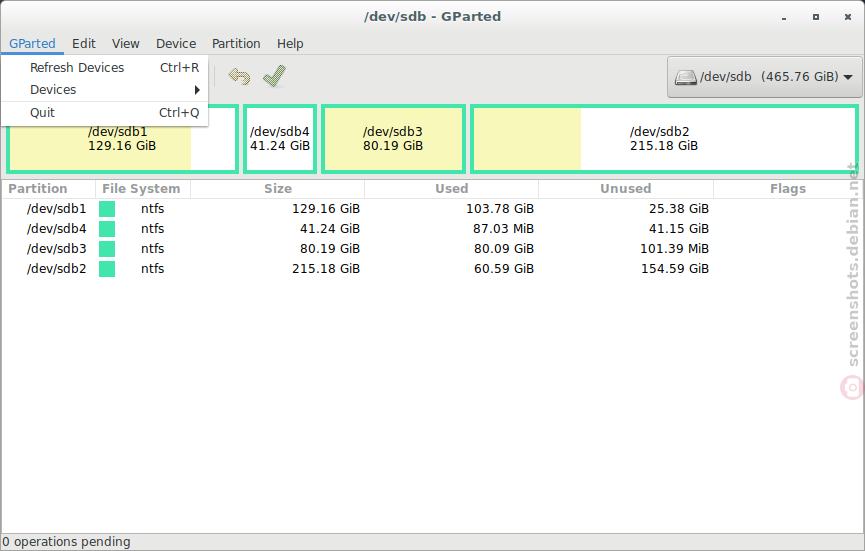
Task: Select the /dev/sdb4 row in partition list
Action: point(432,228)
